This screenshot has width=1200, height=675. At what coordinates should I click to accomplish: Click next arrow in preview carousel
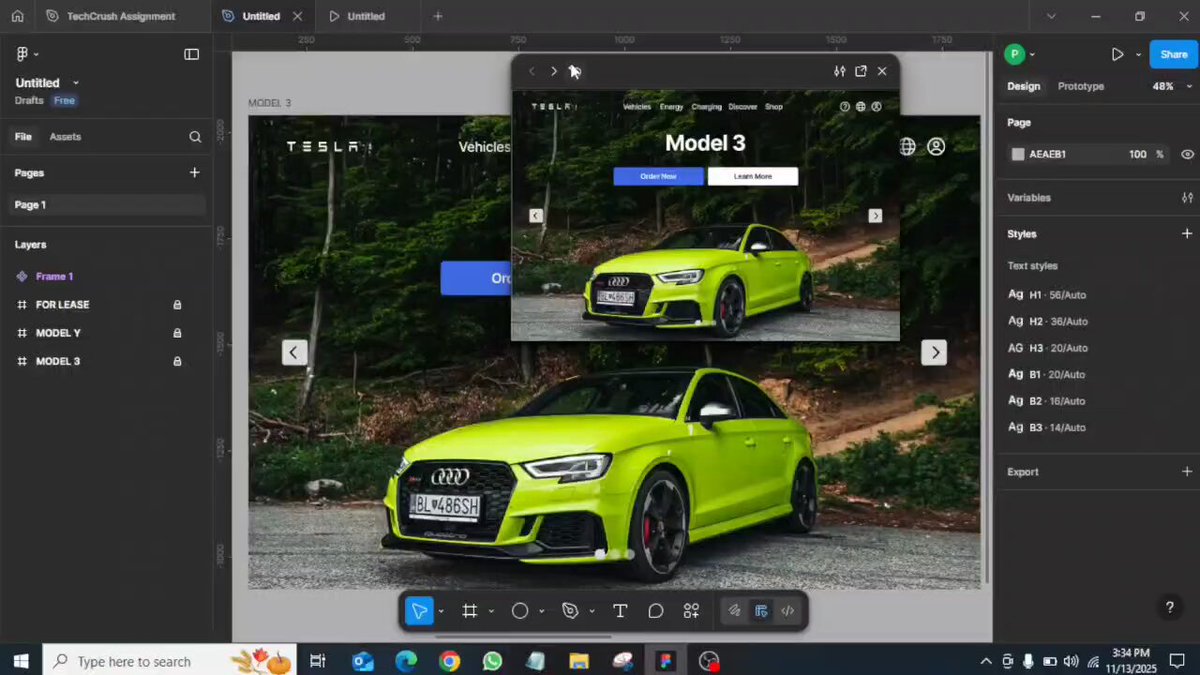tap(875, 216)
